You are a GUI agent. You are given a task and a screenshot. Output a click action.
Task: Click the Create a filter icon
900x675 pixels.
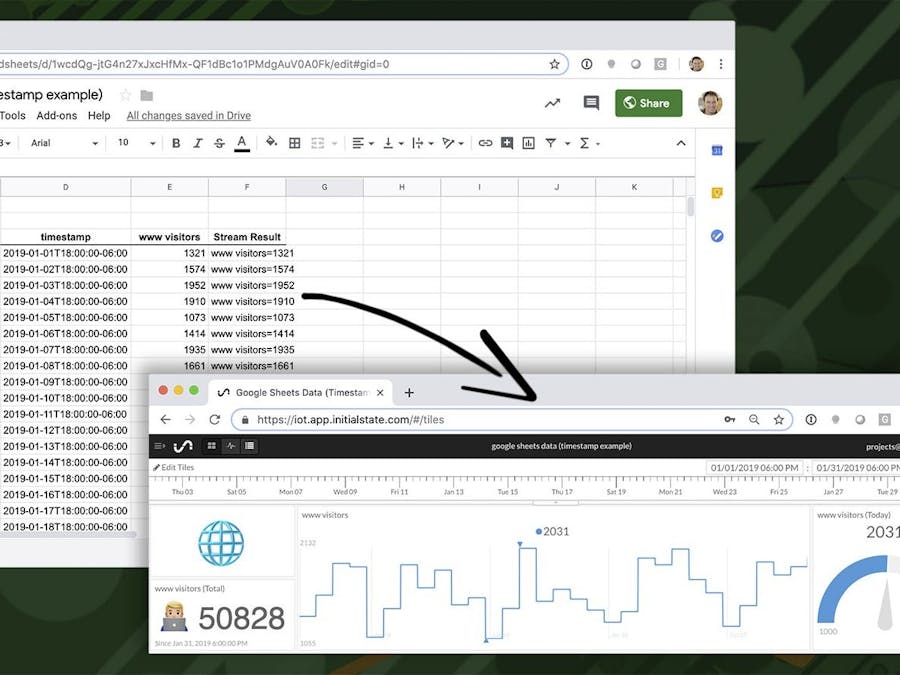(x=551, y=143)
